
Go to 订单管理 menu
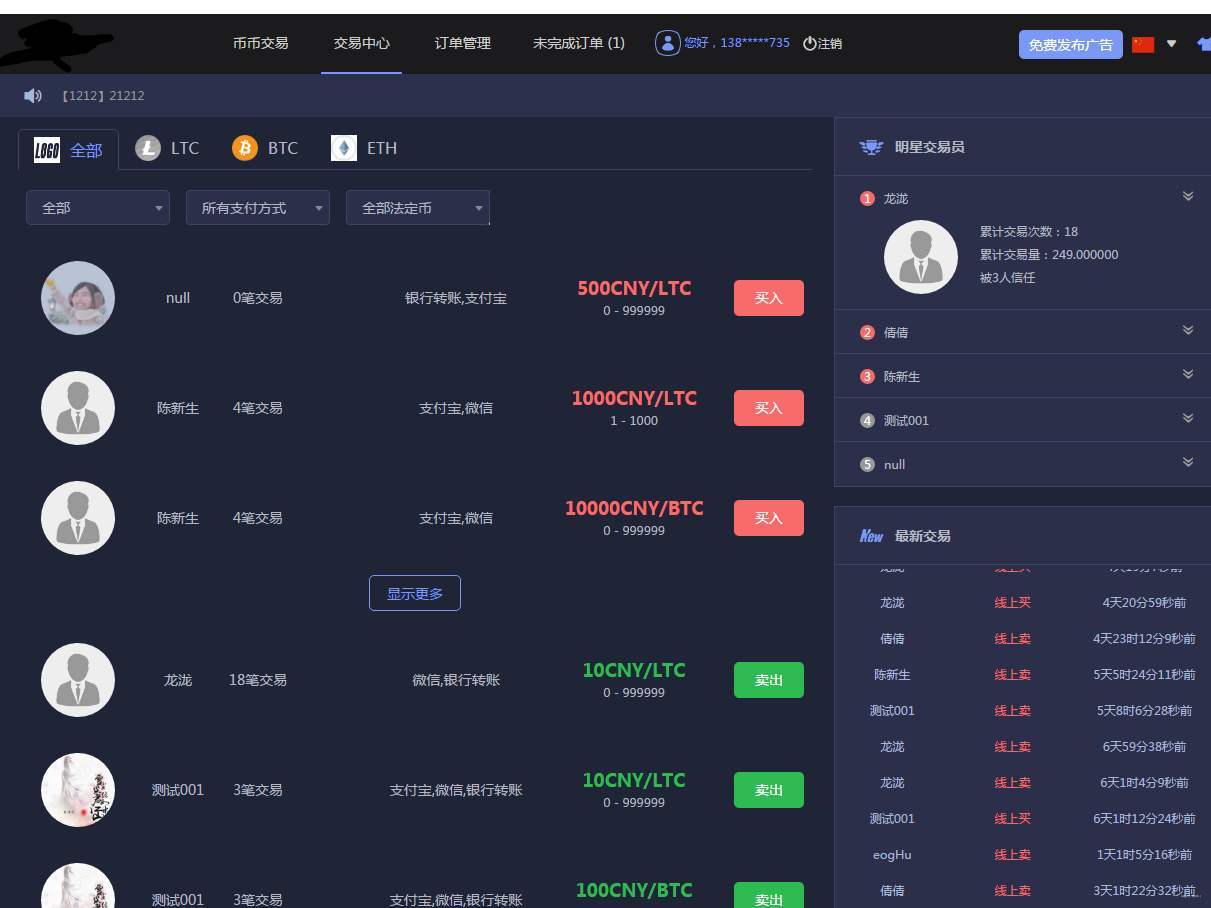463,44
